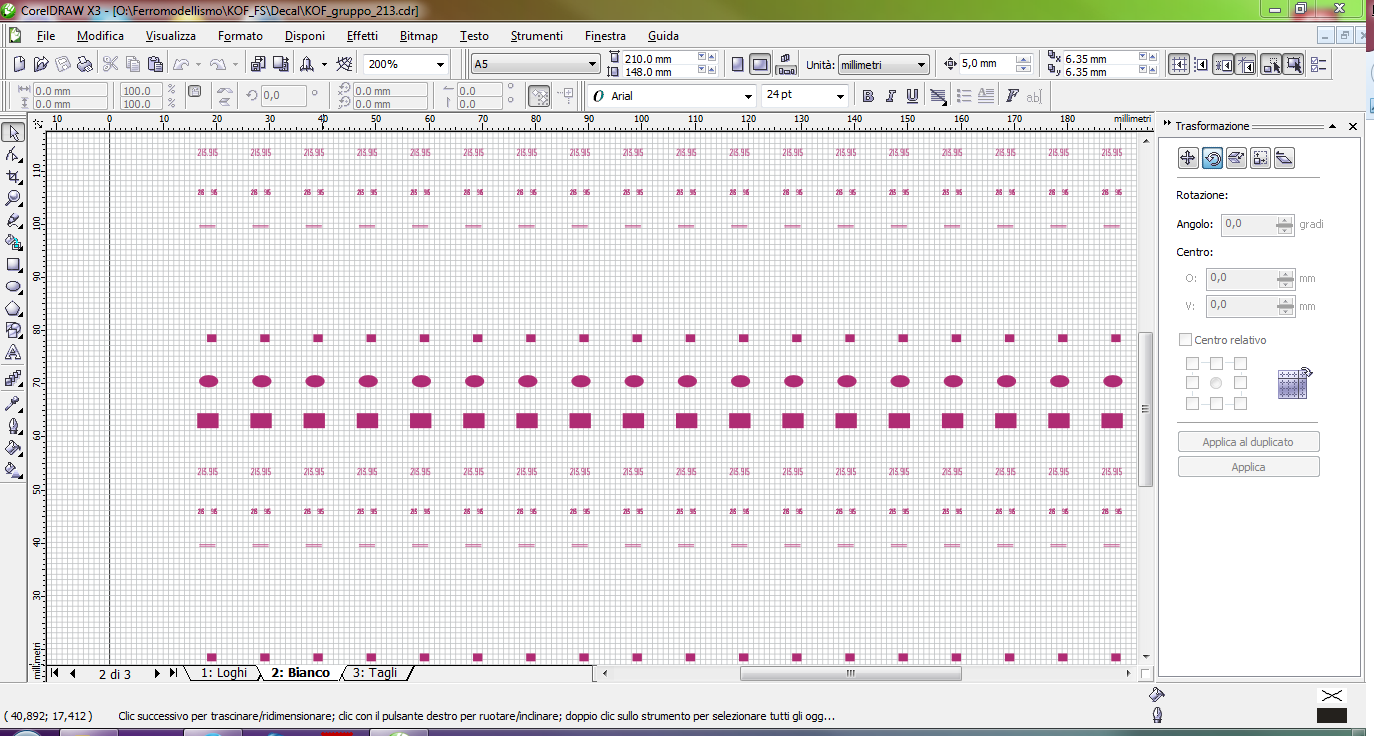Viewport: 1374px width, 736px height.
Task: Select the Basic Shapes tool
Action: pyautogui.click(x=13, y=331)
